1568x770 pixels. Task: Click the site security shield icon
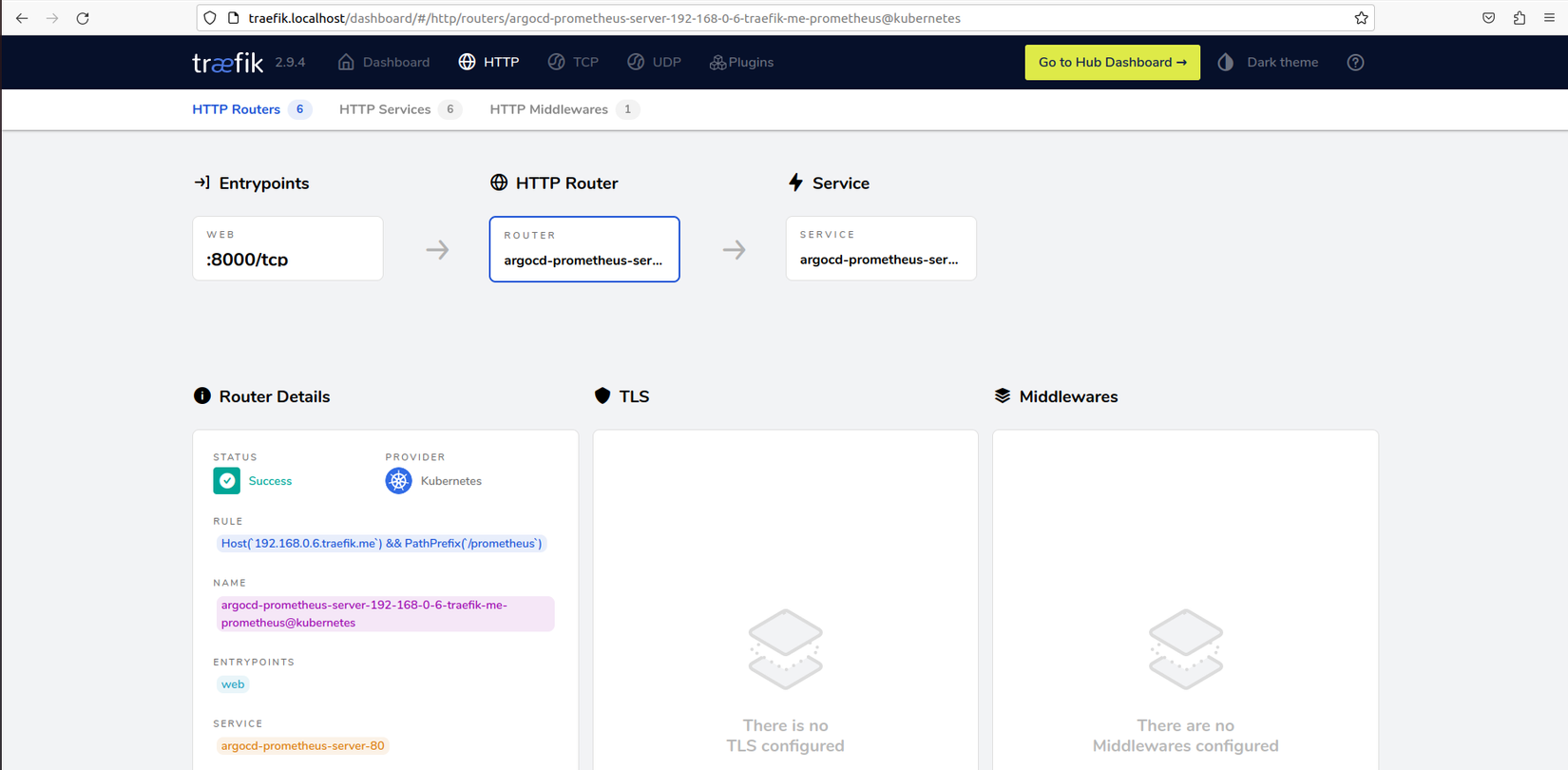coord(210,18)
